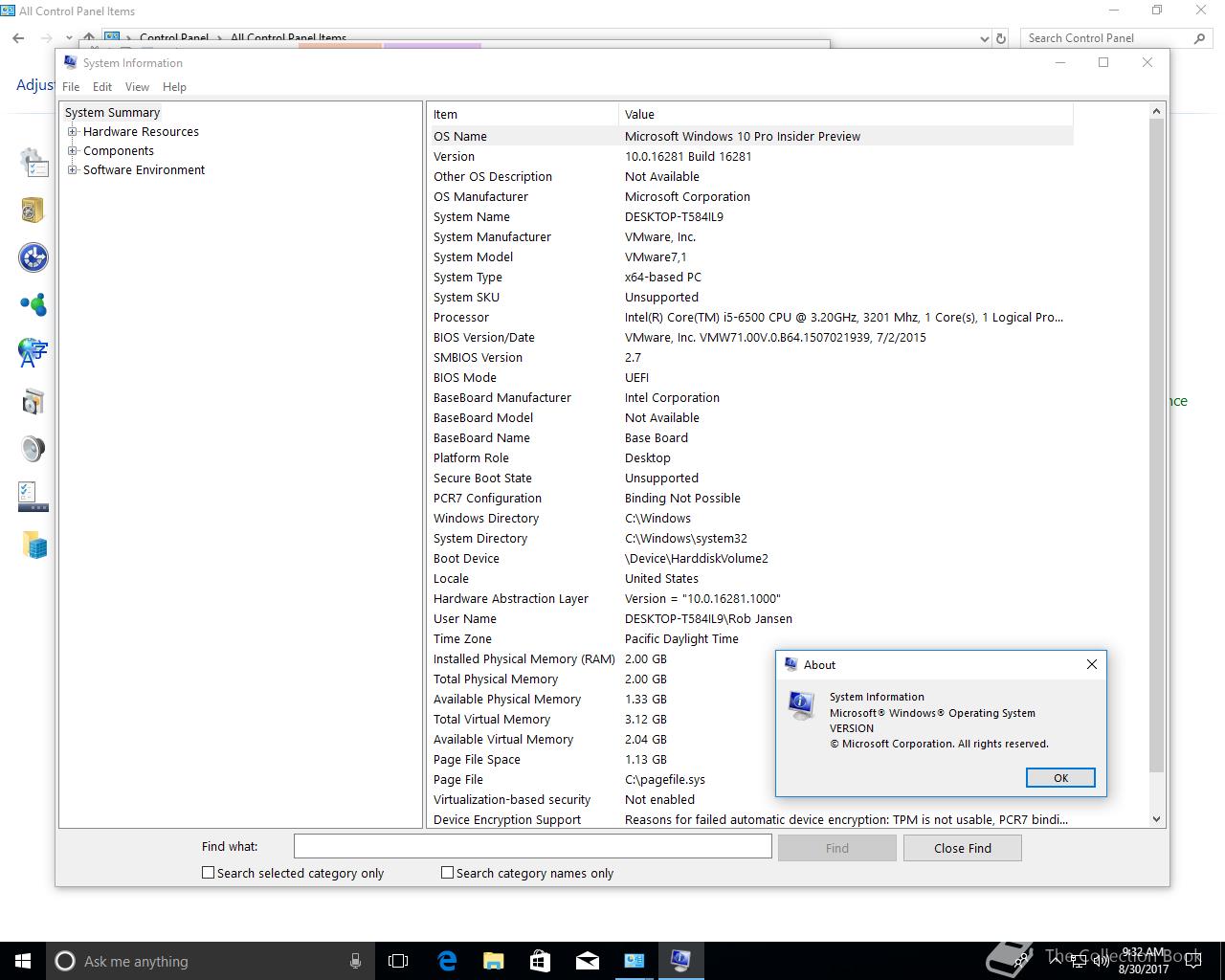
Task: Click the details pane vertical scrollbar thumb
Action: tap(1156, 446)
